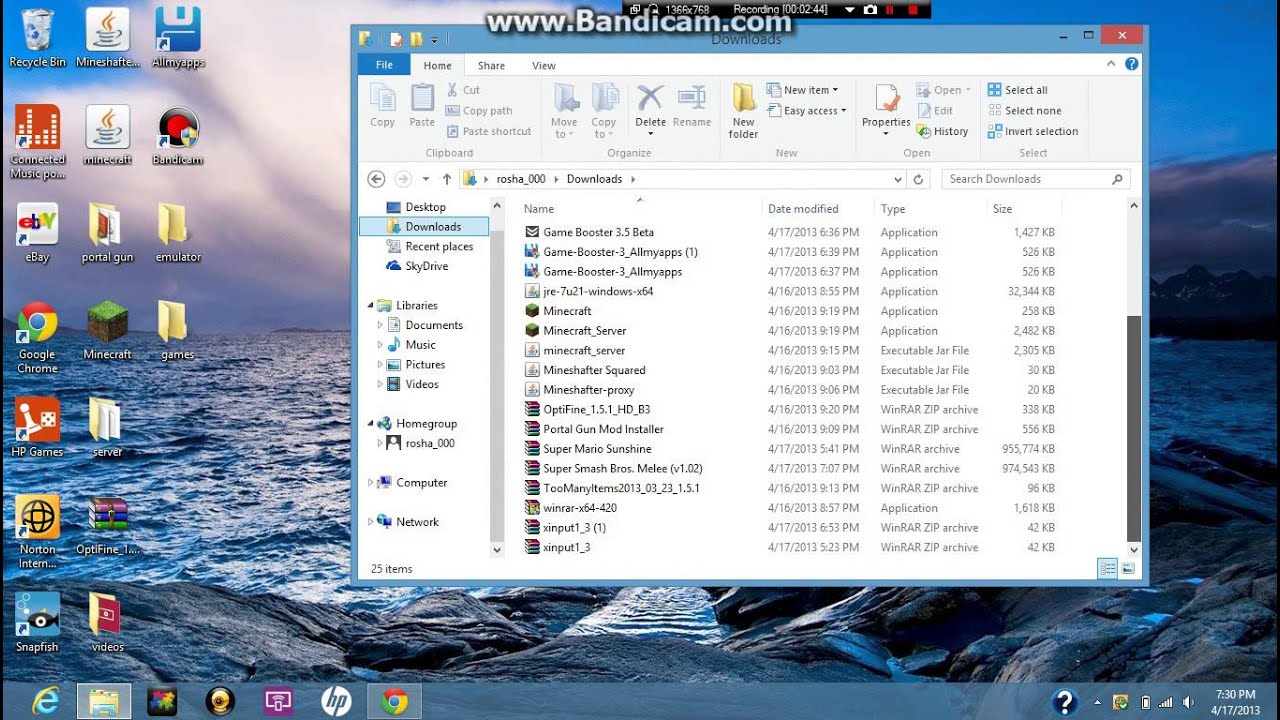This screenshot has height=720, width=1280.
Task: Collapse the ribbon with the chevron
Action: click(1111, 64)
